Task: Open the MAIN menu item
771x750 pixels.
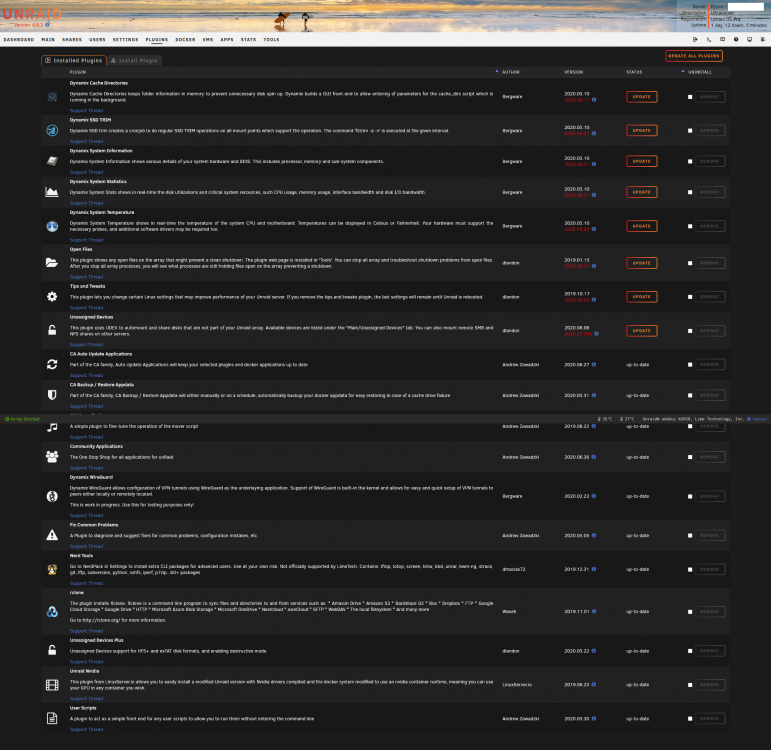Action: pos(48,39)
